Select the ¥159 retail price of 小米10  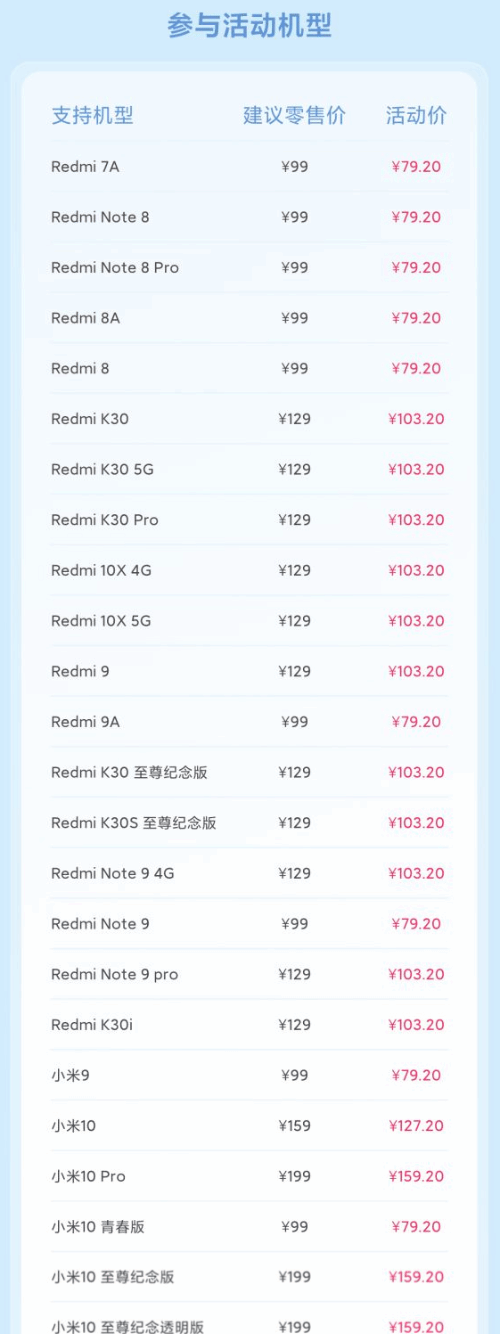pyautogui.click(x=294, y=1126)
